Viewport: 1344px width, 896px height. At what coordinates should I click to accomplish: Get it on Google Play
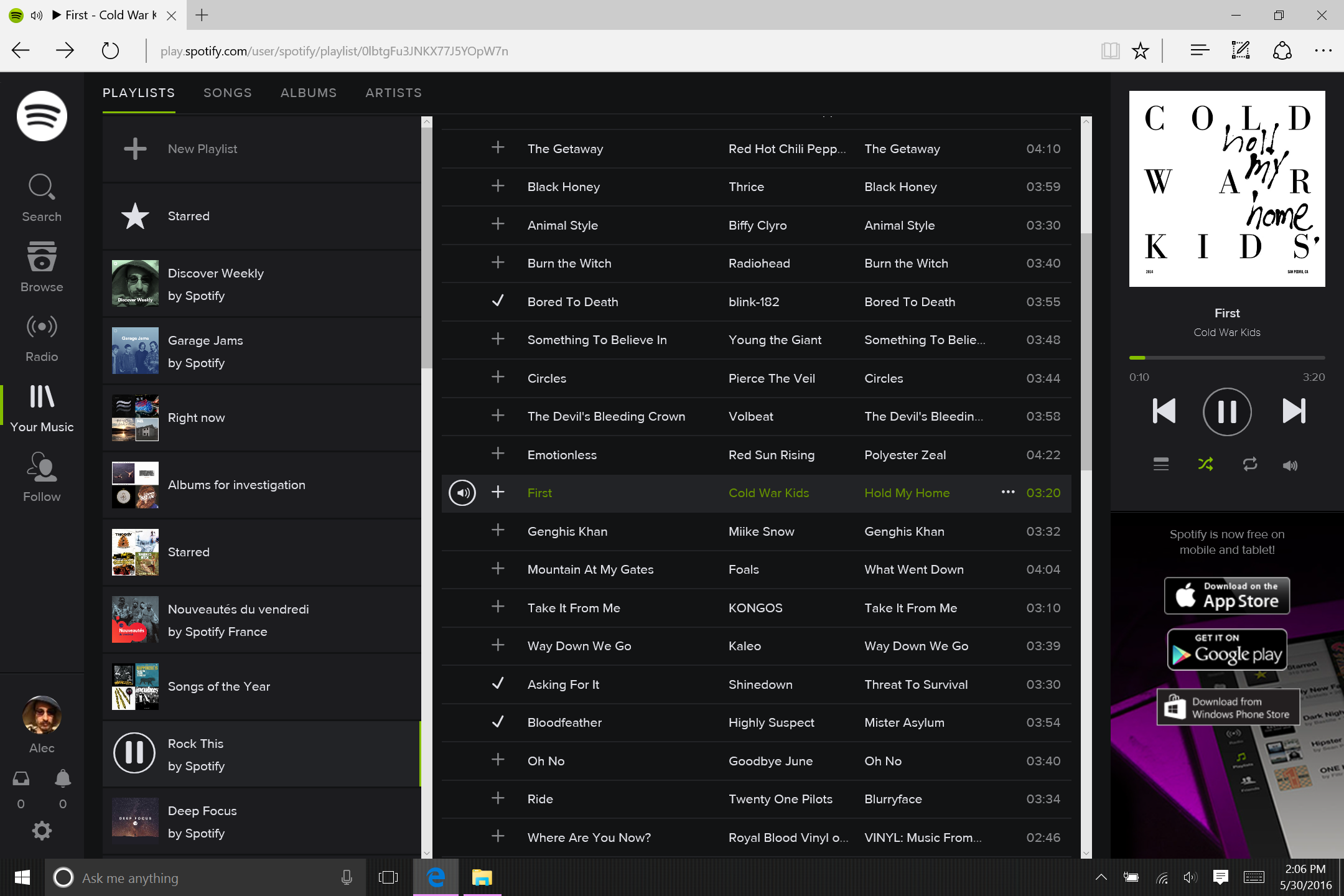point(1227,649)
